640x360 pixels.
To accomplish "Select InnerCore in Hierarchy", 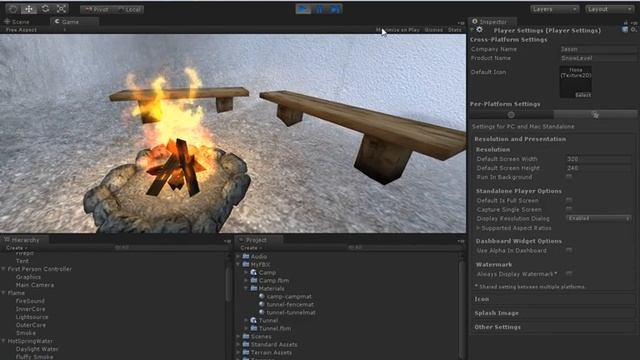I will [31, 309].
